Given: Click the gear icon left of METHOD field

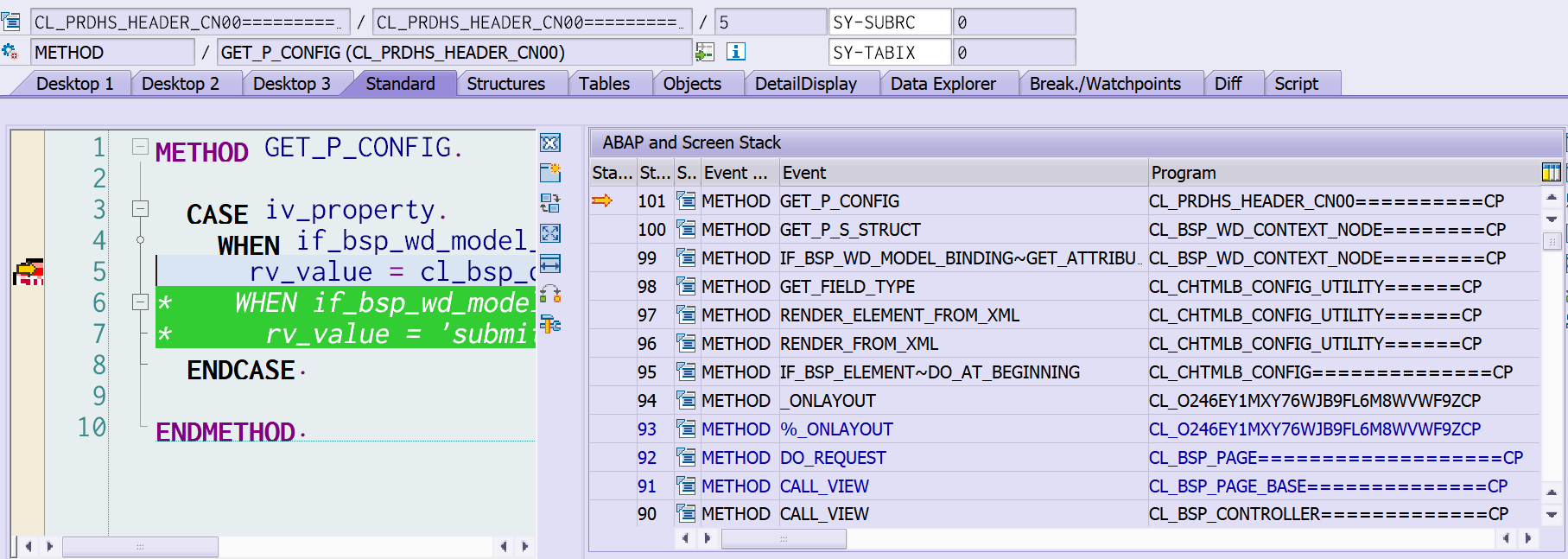Looking at the screenshot, I should (x=10, y=52).
